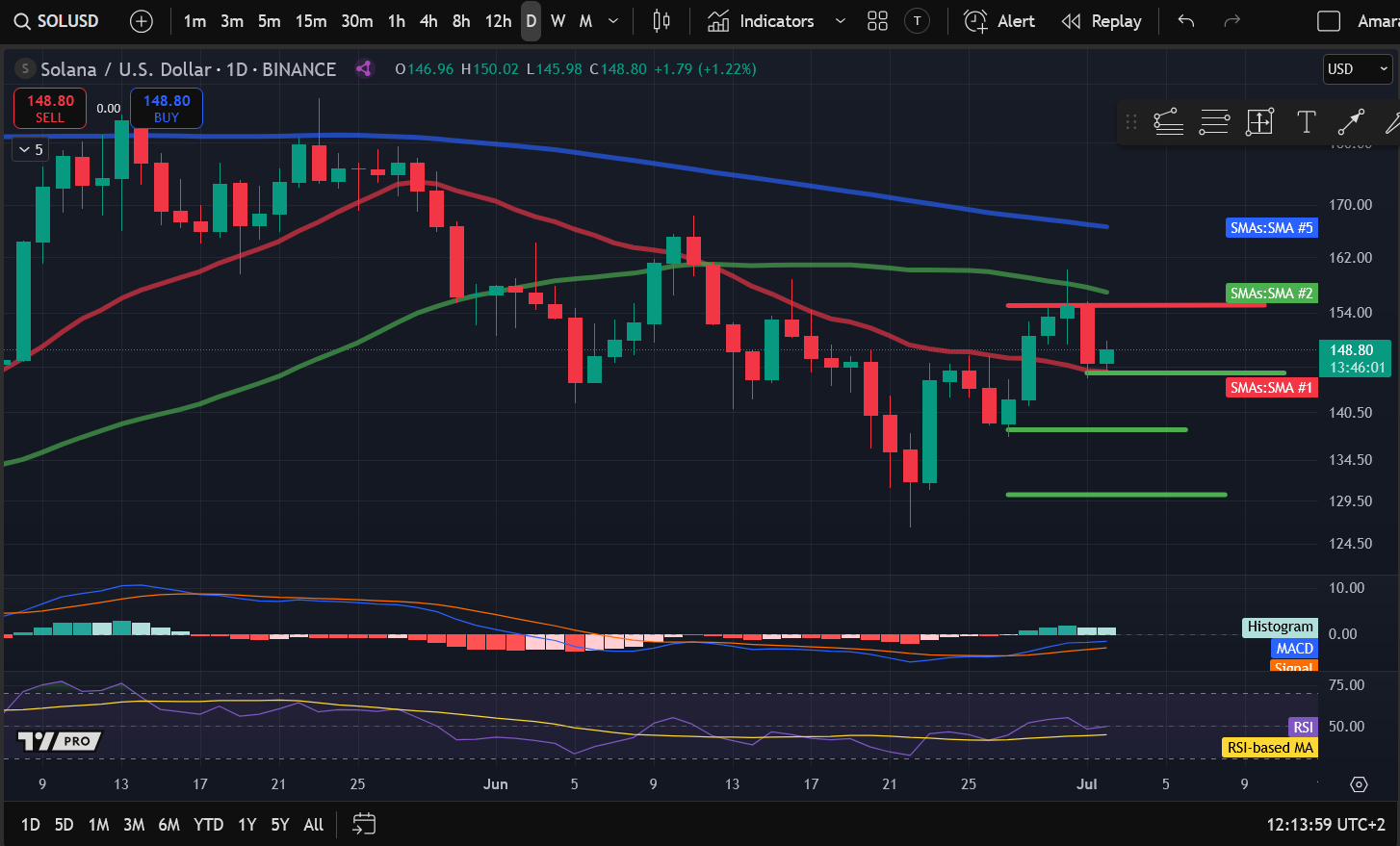Click the 148.80 BUY button
The width and height of the screenshot is (1400, 846).
coord(167,108)
